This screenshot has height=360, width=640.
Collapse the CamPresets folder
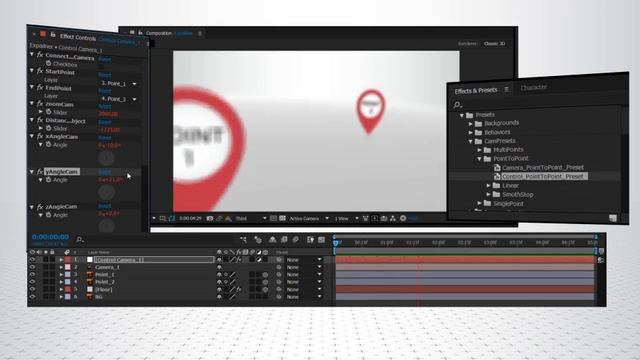point(471,141)
